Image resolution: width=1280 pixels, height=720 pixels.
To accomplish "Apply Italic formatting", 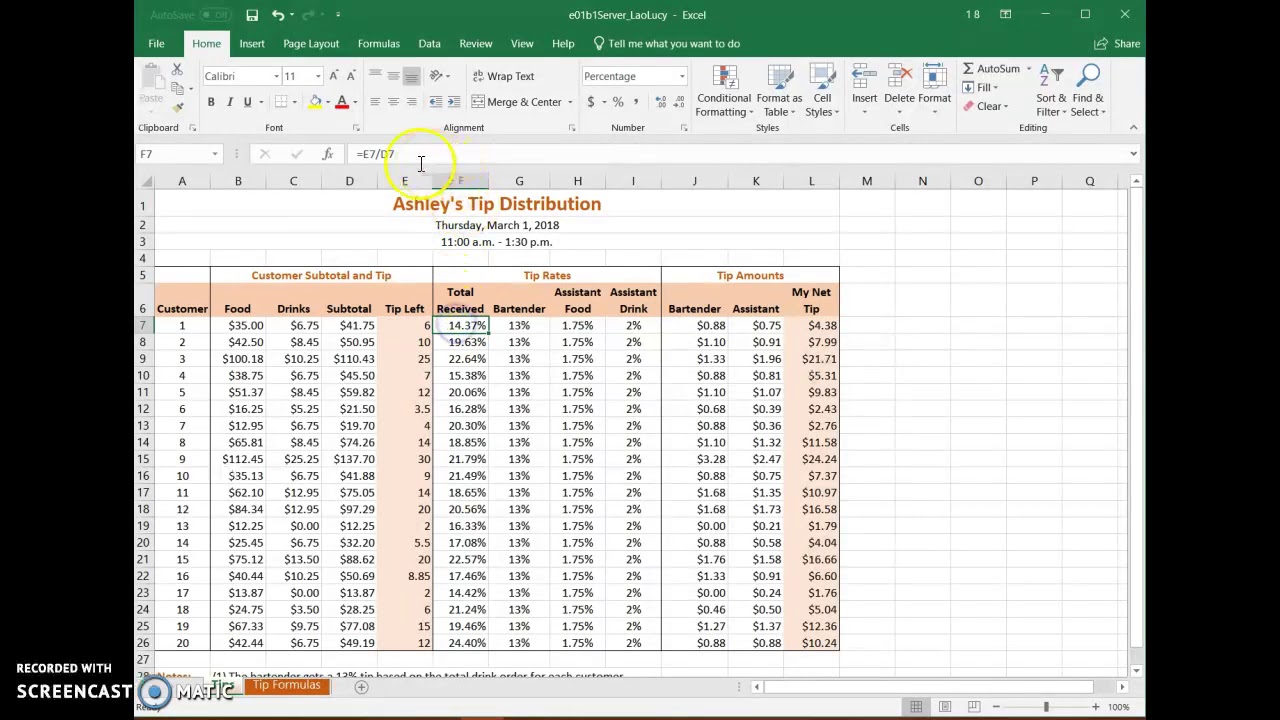I will (x=229, y=102).
